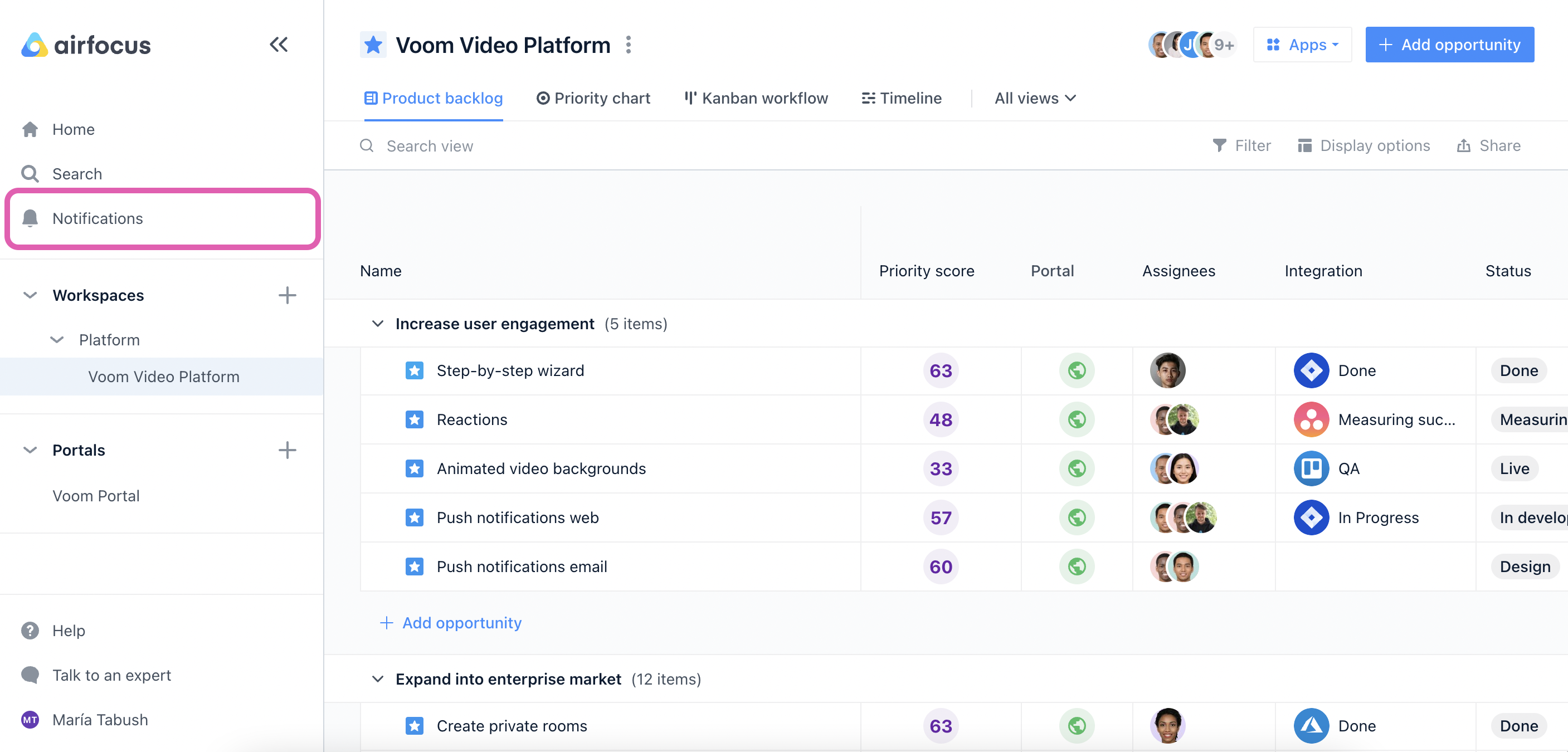1568x752 pixels.
Task: Collapse the Platform folder
Action: click(57, 340)
